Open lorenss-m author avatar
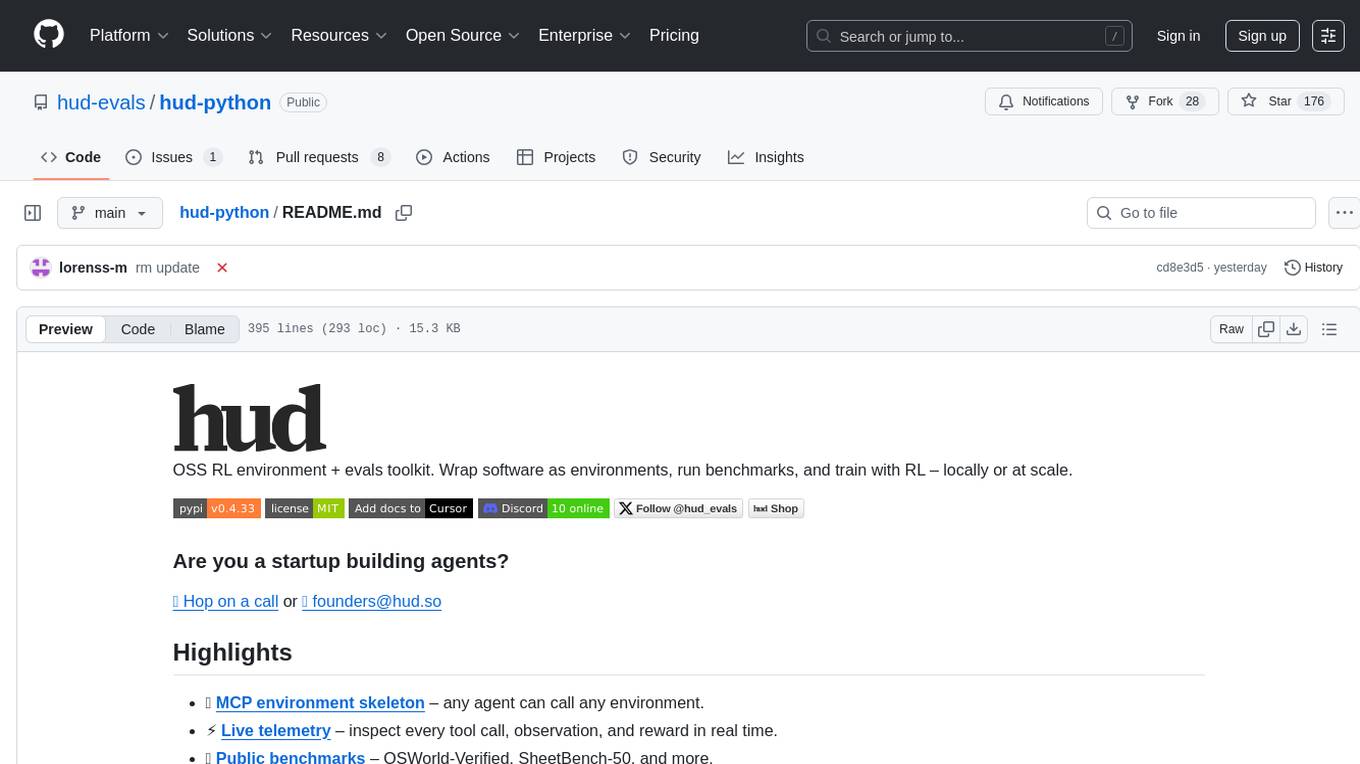The width and height of the screenshot is (1360, 764). pos(41,267)
